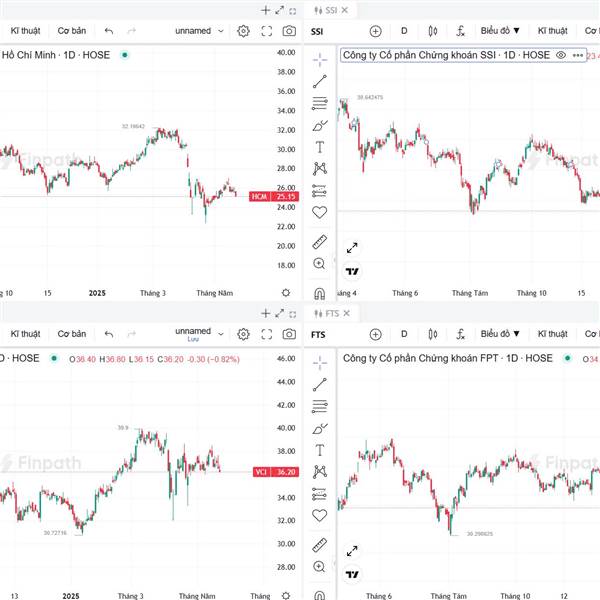Switch to Kĩ thuật tab in HCM panel
Viewport: 600px width, 600px height.
25,31
